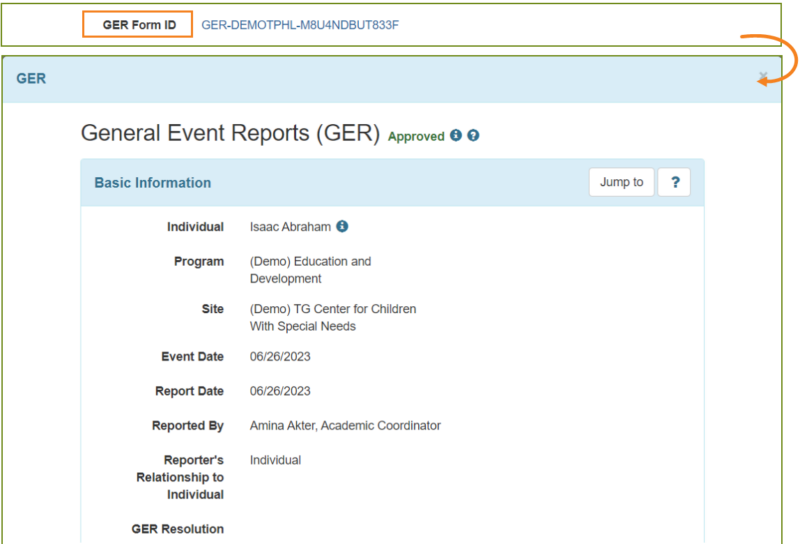Open info icon next to Isaac Abraham

[342, 227]
